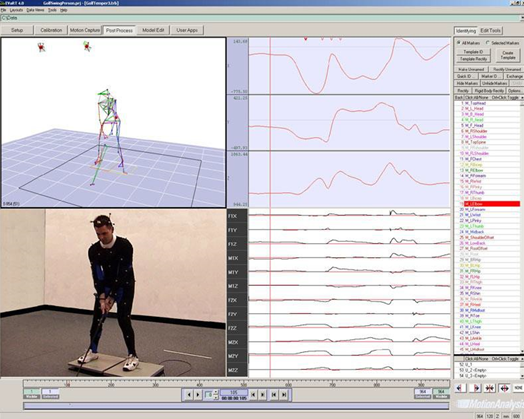Screen dimensions: 524x419
Task: Click the inward-arrows zoom icon in bottom right
Action: [490, 388]
